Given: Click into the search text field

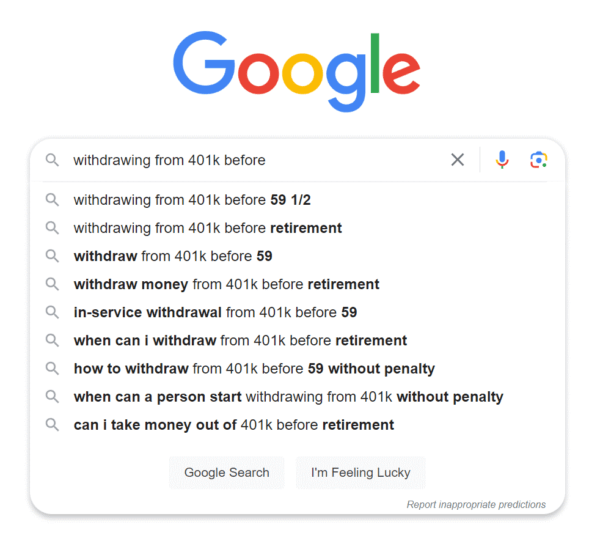Looking at the screenshot, I should (250, 160).
